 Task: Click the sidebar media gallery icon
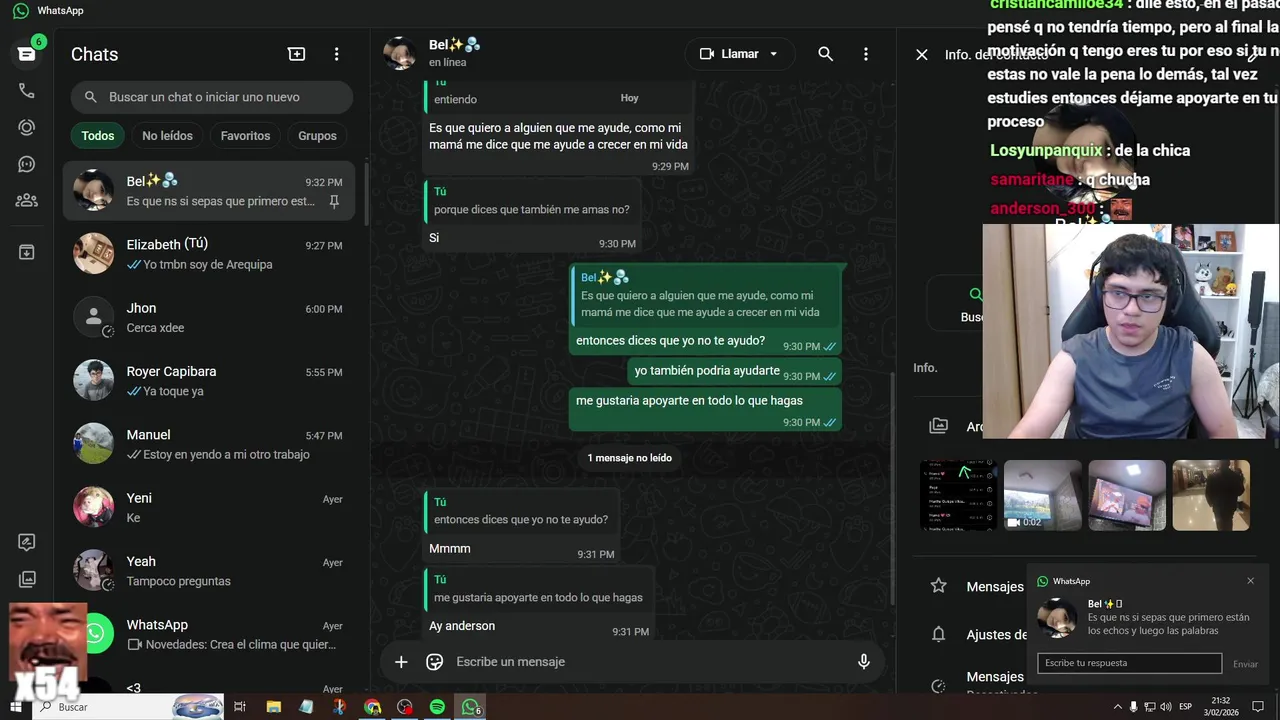pos(27,579)
